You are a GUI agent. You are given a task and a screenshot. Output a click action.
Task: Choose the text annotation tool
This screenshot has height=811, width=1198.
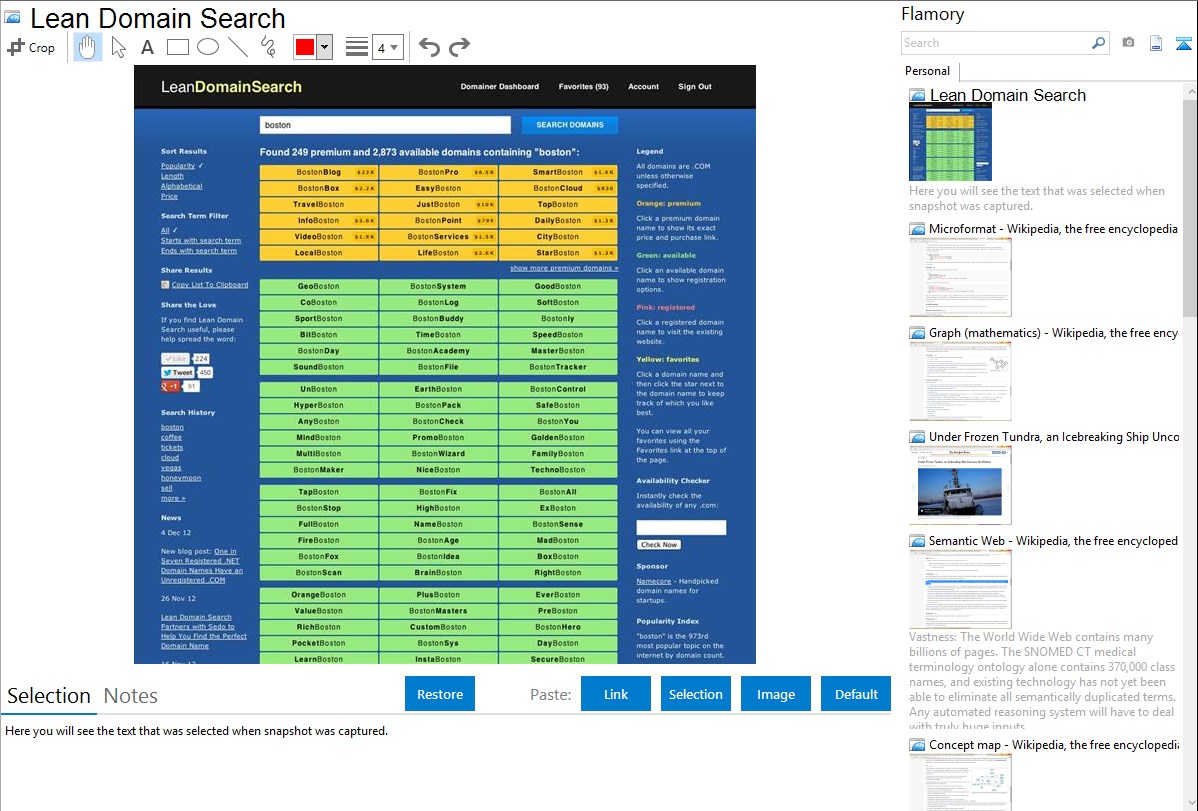(x=147, y=47)
